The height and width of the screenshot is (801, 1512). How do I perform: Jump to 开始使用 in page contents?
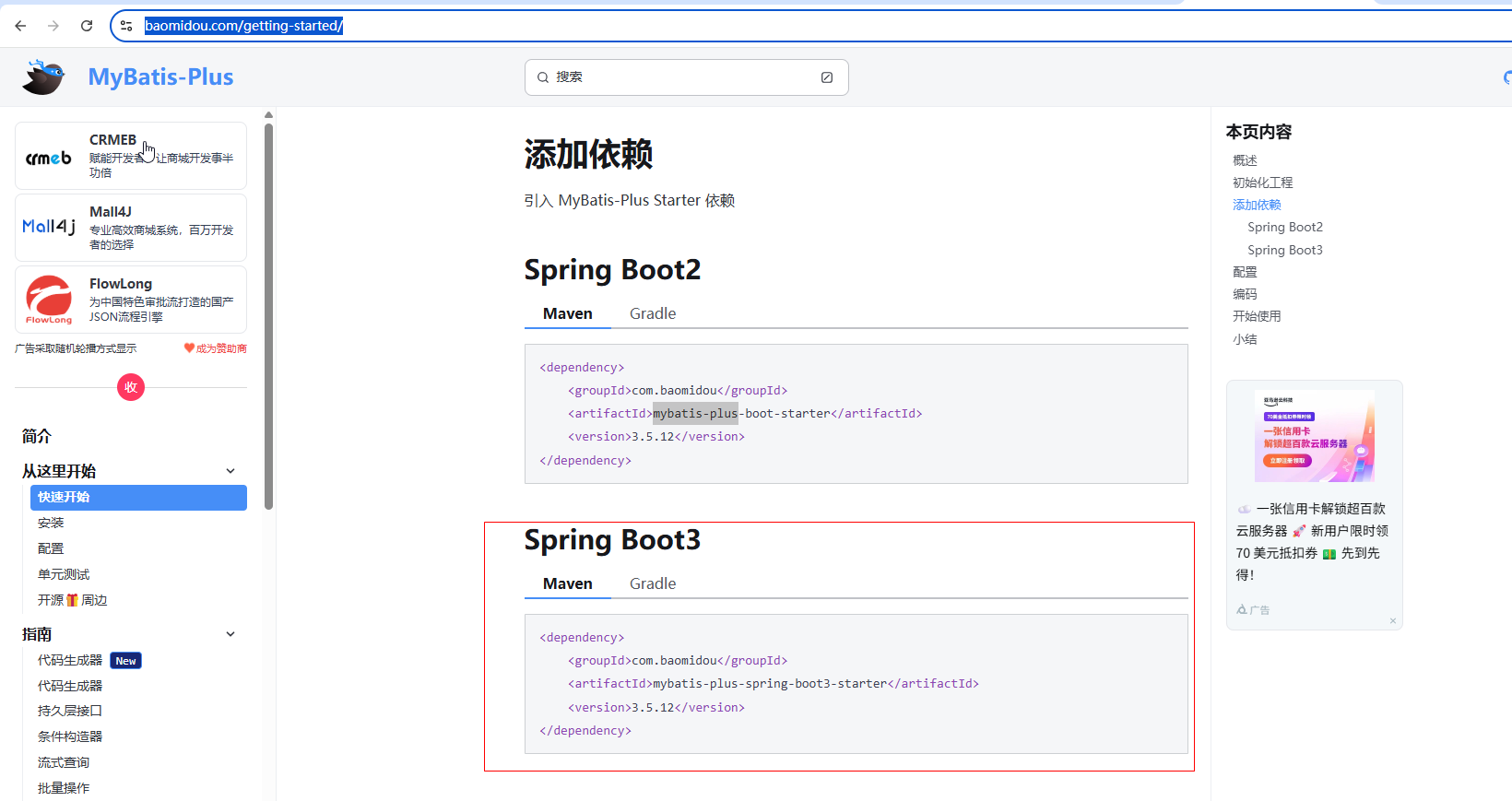(1257, 316)
